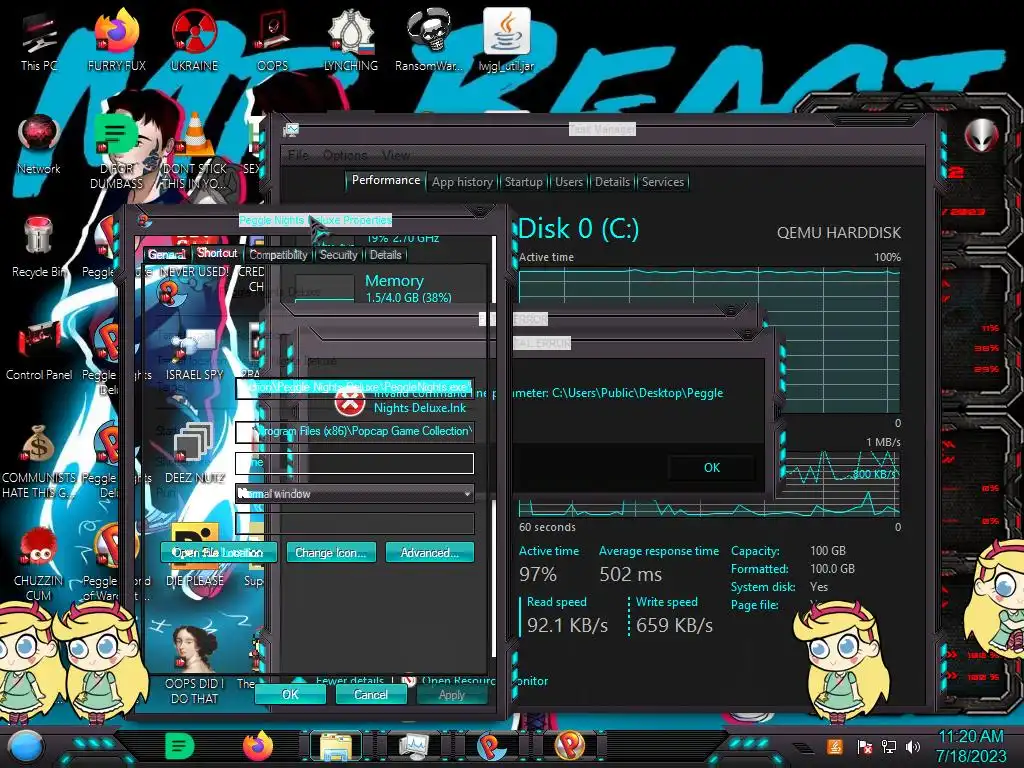1024x768 pixels.
Task: Select the OOPS Alienware laptop desktop icon
Action: pos(272,40)
